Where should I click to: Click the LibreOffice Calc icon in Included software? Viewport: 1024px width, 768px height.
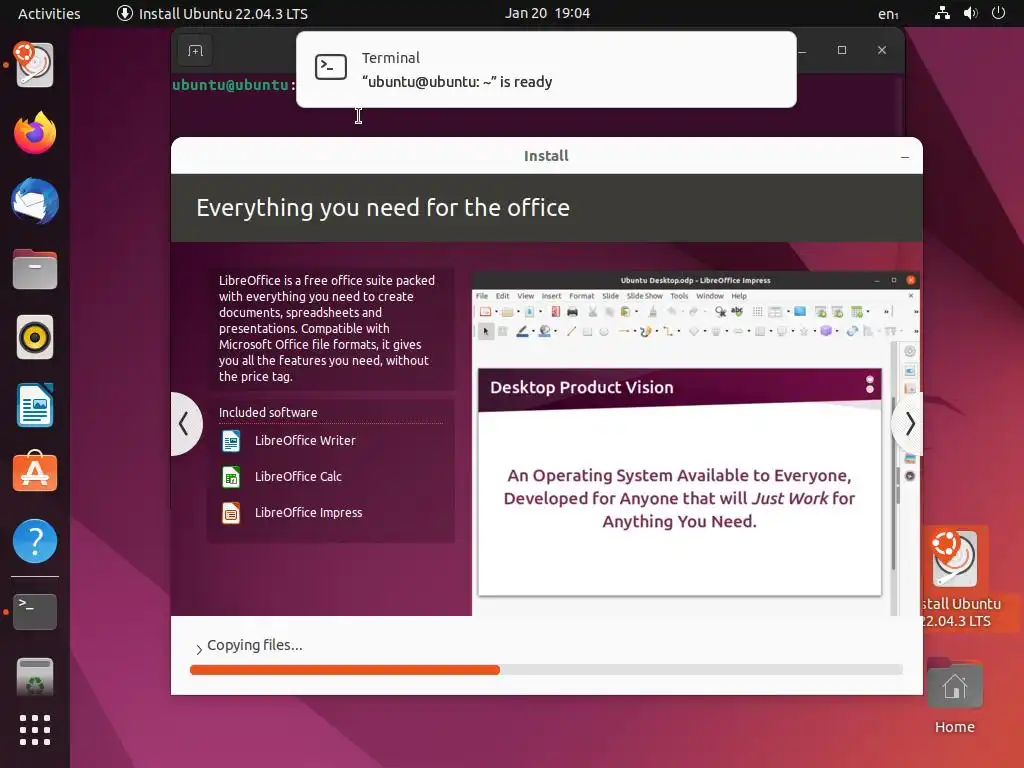[x=231, y=477]
